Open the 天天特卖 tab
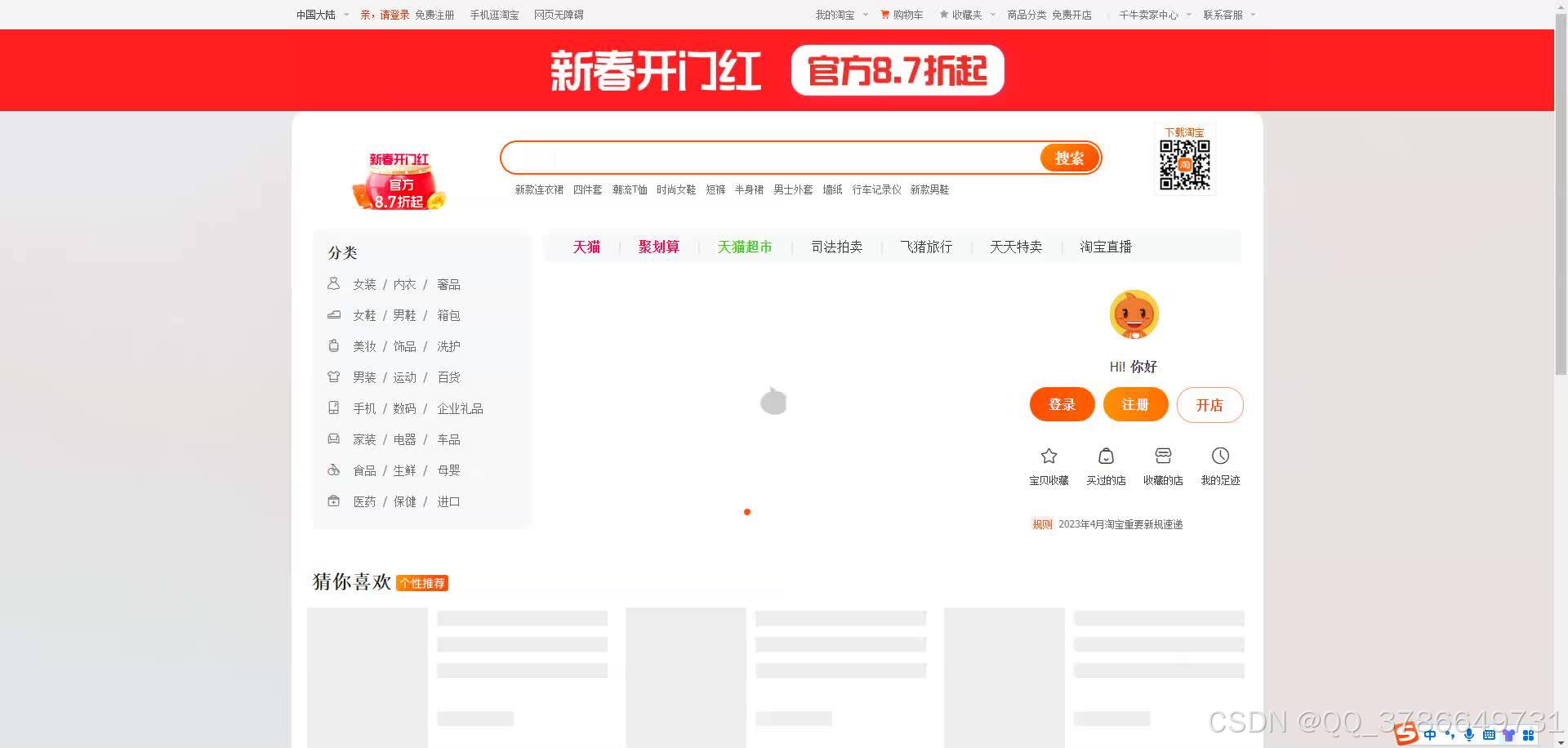The height and width of the screenshot is (748, 1568). point(1016,247)
